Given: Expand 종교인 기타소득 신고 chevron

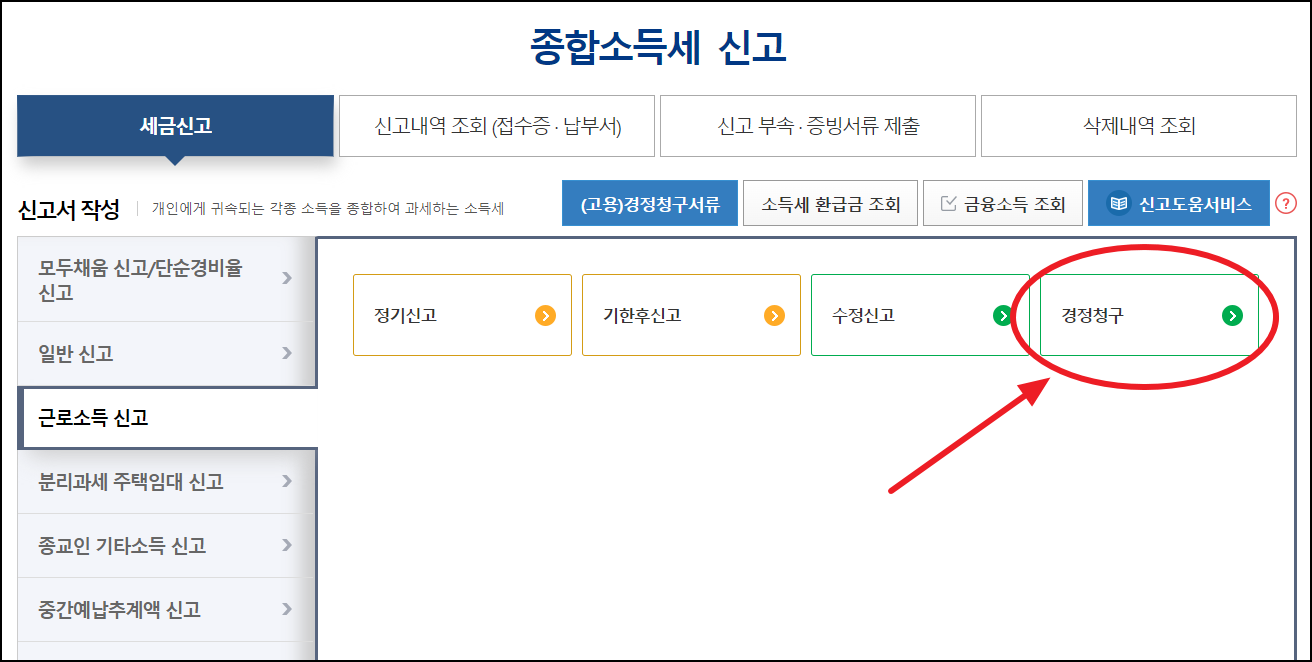Looking at the screenshot, I should (x=287, y=545).
